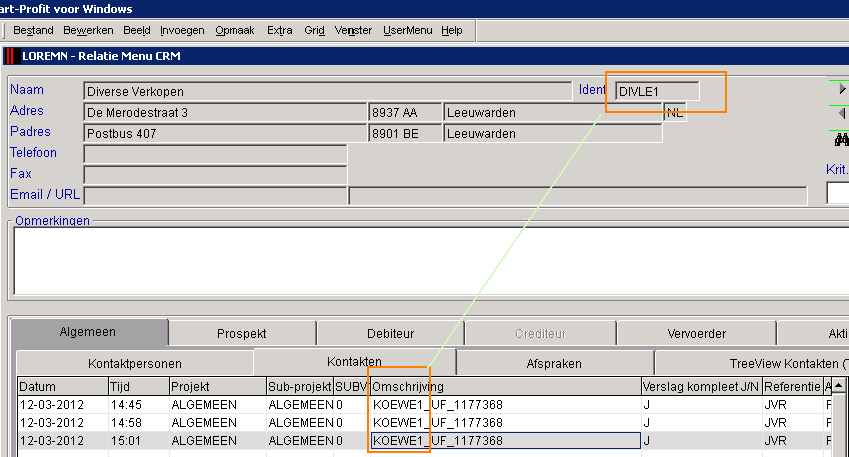
Task: Open the Venster menu
Action: (353, 30)
